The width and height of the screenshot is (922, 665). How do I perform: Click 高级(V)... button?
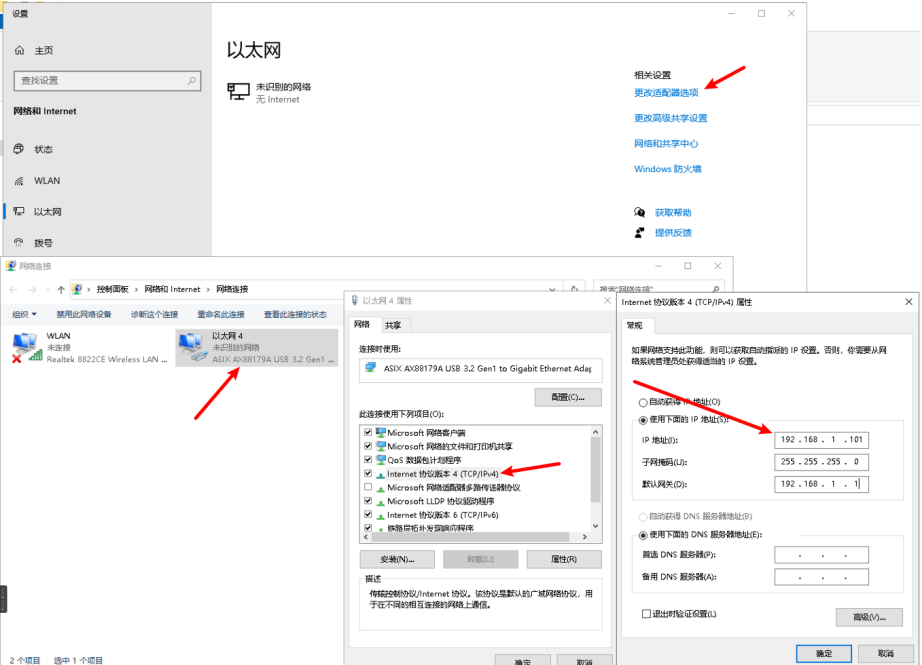(869, 617)
